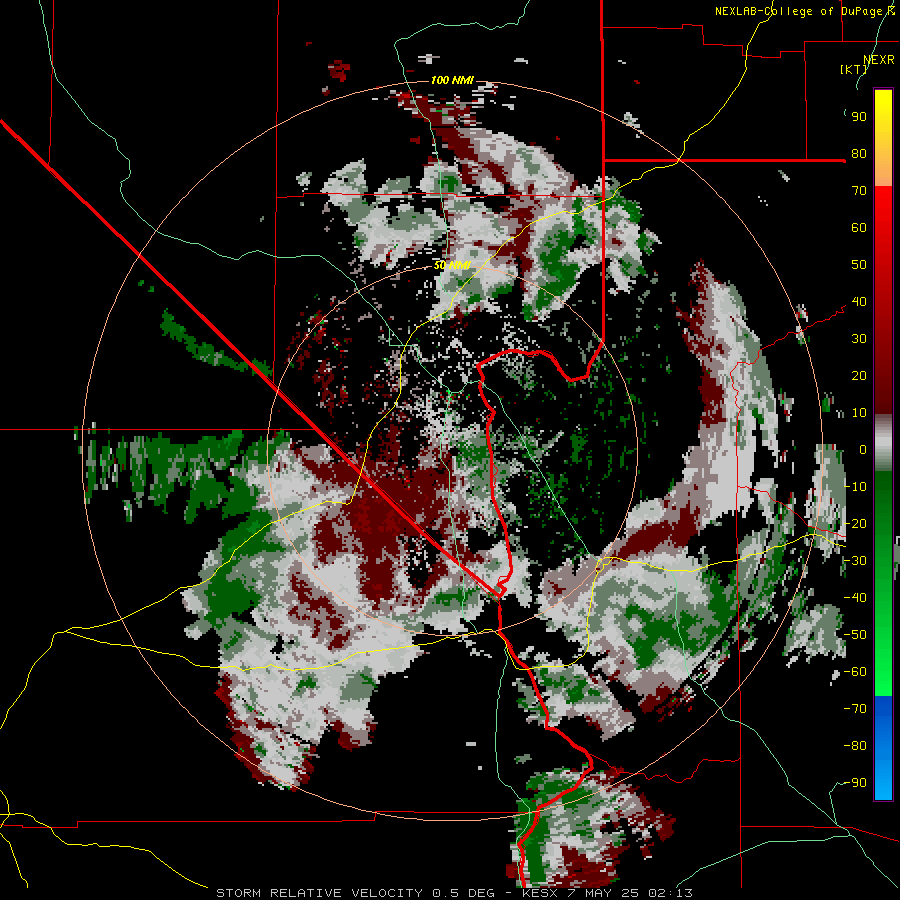Select the -60 value on velocity scale

pyautogui.click(x=855, y=672)
